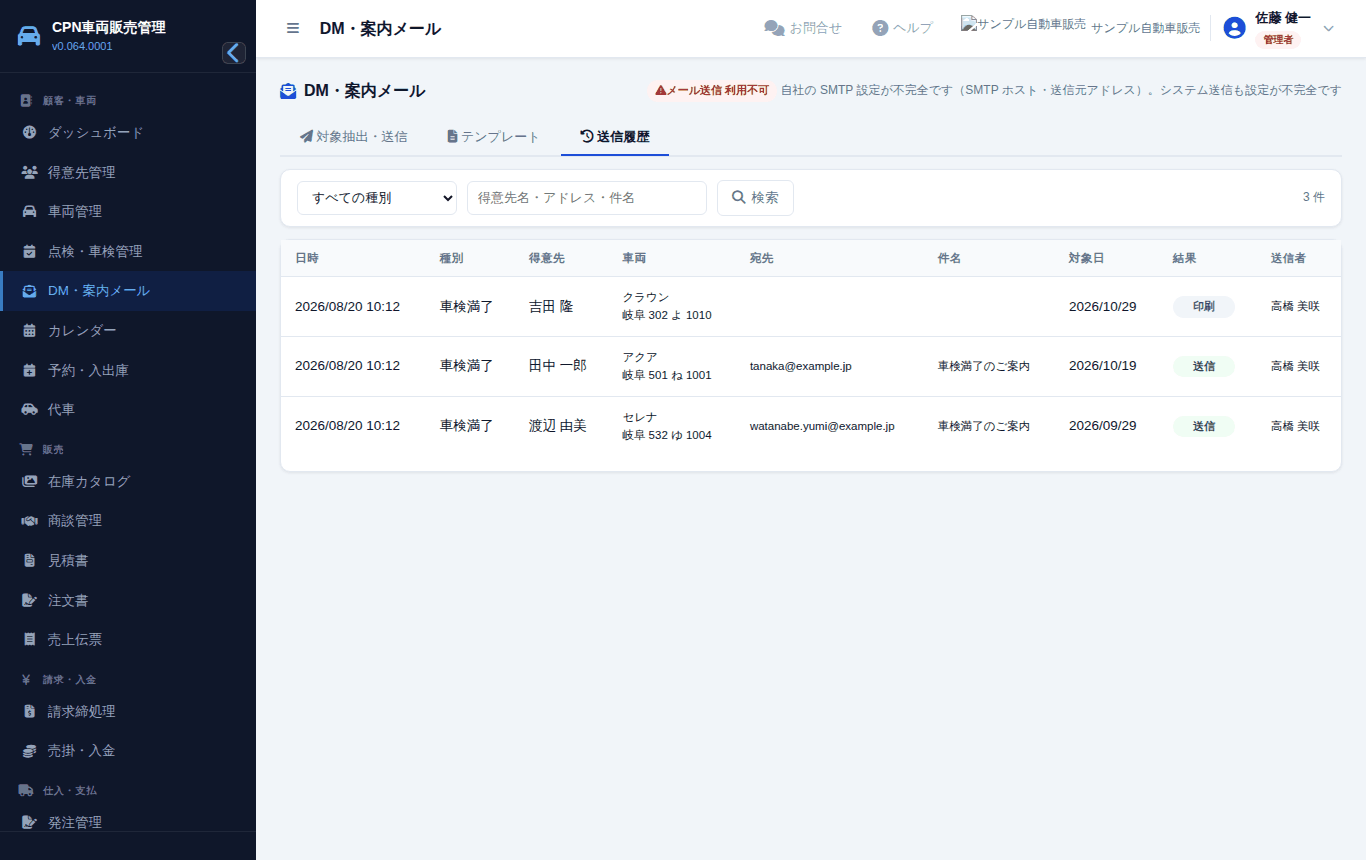Click the 注文書 signature icon
Screen dimensions: 1366x860
[x=29, y=600]
